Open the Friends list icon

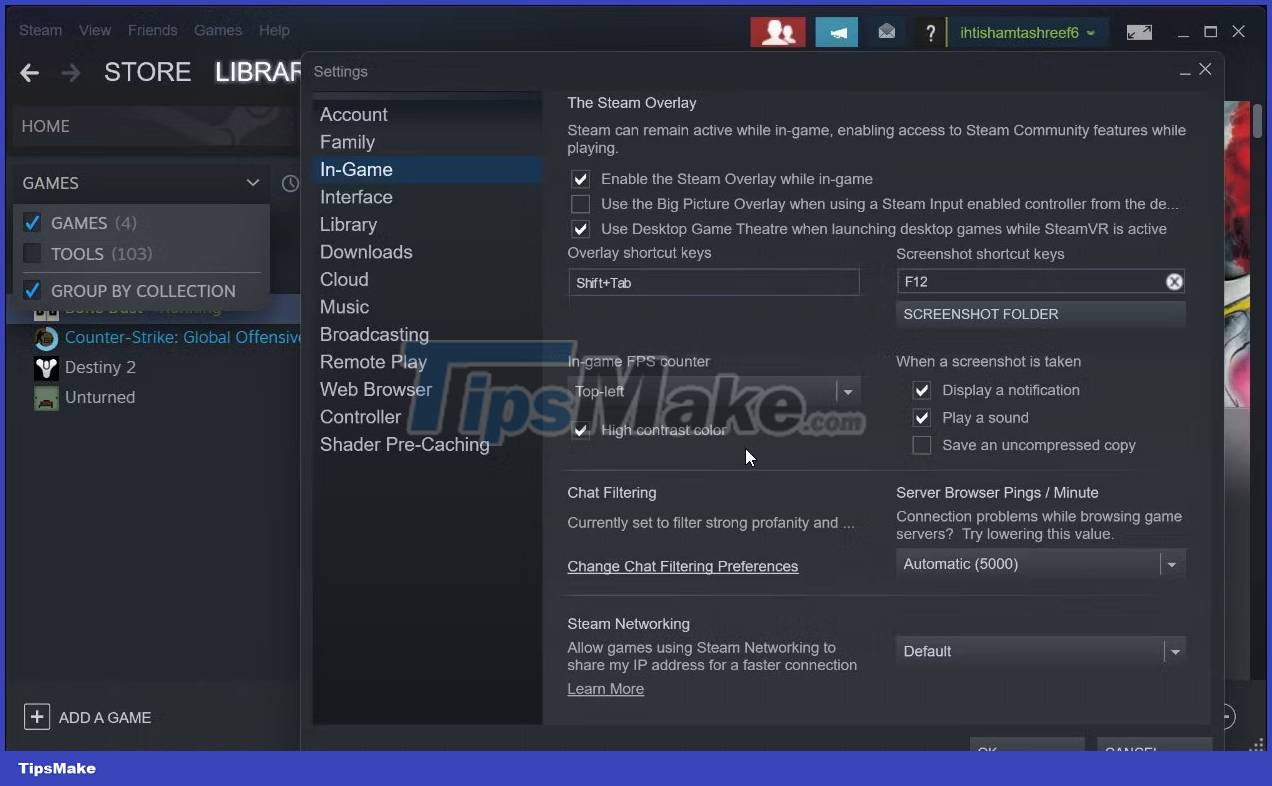778,31
